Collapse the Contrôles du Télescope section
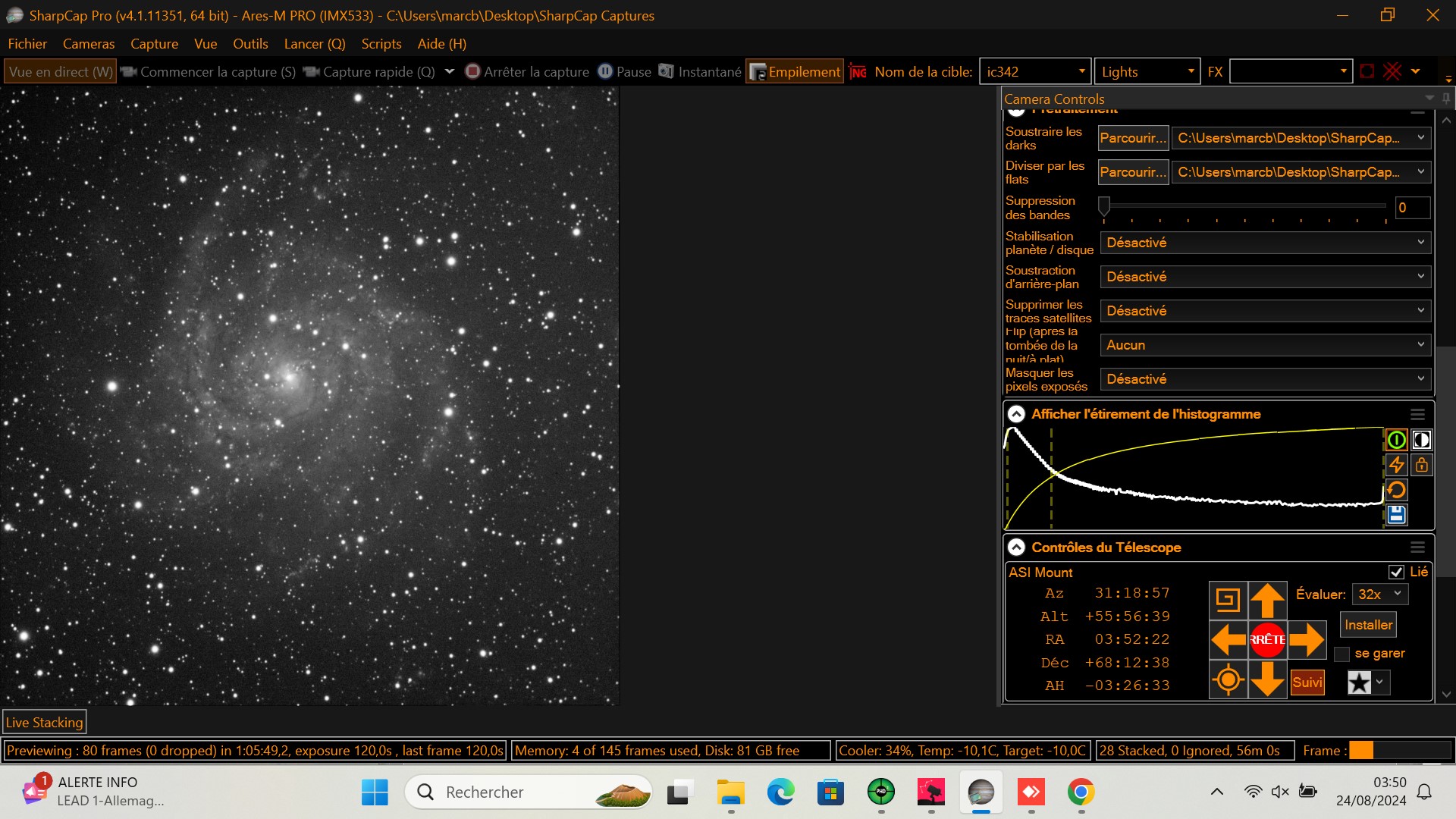Image resolution: width=1456 pixels, height=819 pixels. pyautogui.click(x=1016, y=548)
